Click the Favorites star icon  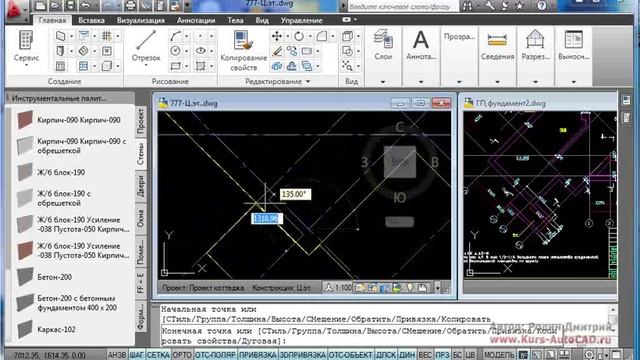(520, 6)
